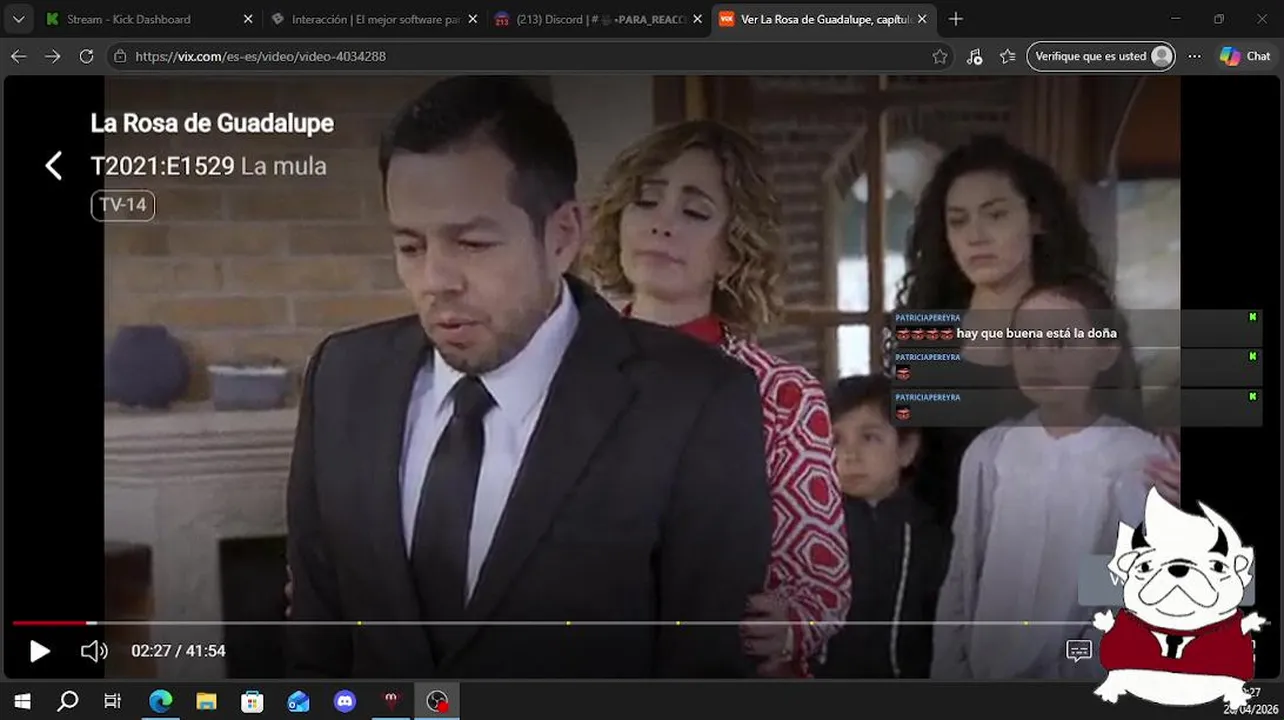The width and height of the screenshot is (1284, 720).
Task: Open File Explorer from the taskbar
Action: coord(206,701)
